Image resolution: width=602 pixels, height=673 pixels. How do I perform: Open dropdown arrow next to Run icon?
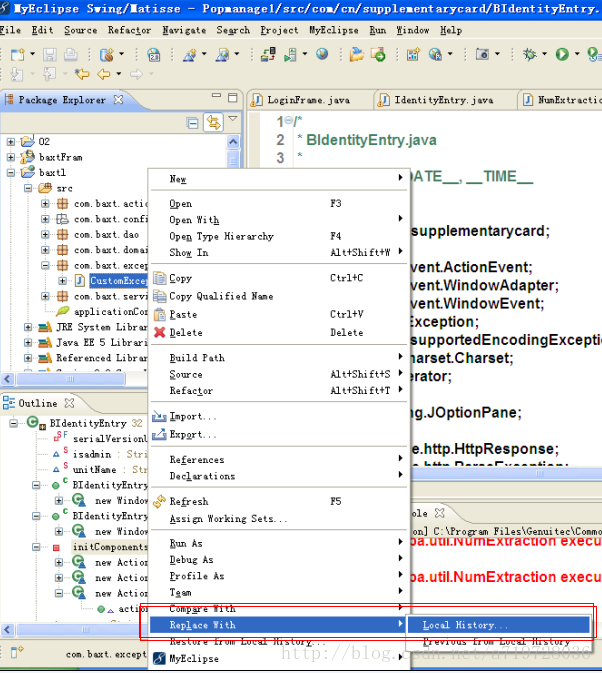pyautogui.click(x=577, y=54)
